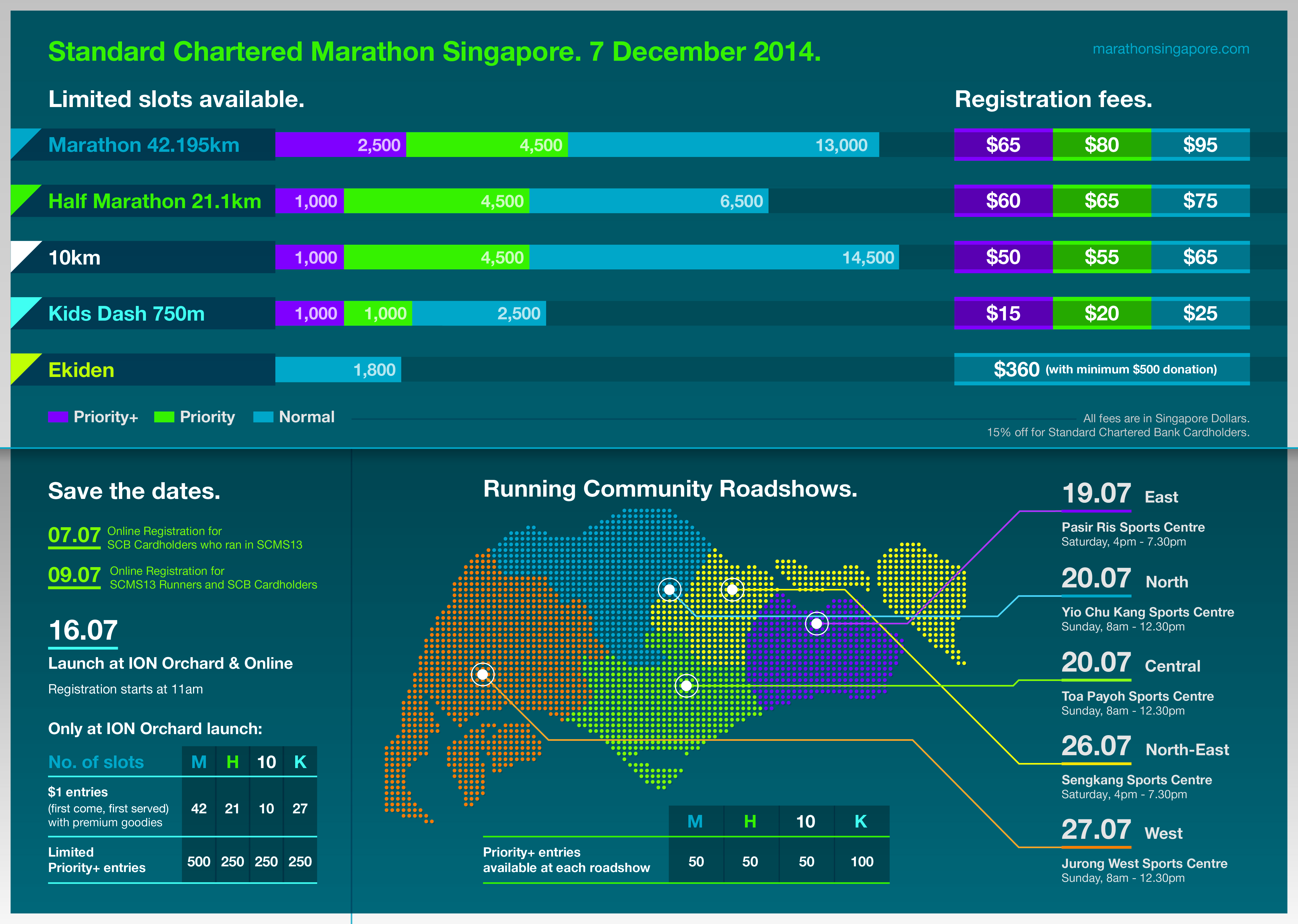Image resolution: width=1298 pixels, height=924 pixels.
Task: Click the North-East map marker on yellow region
Action: tap(732, 589)
